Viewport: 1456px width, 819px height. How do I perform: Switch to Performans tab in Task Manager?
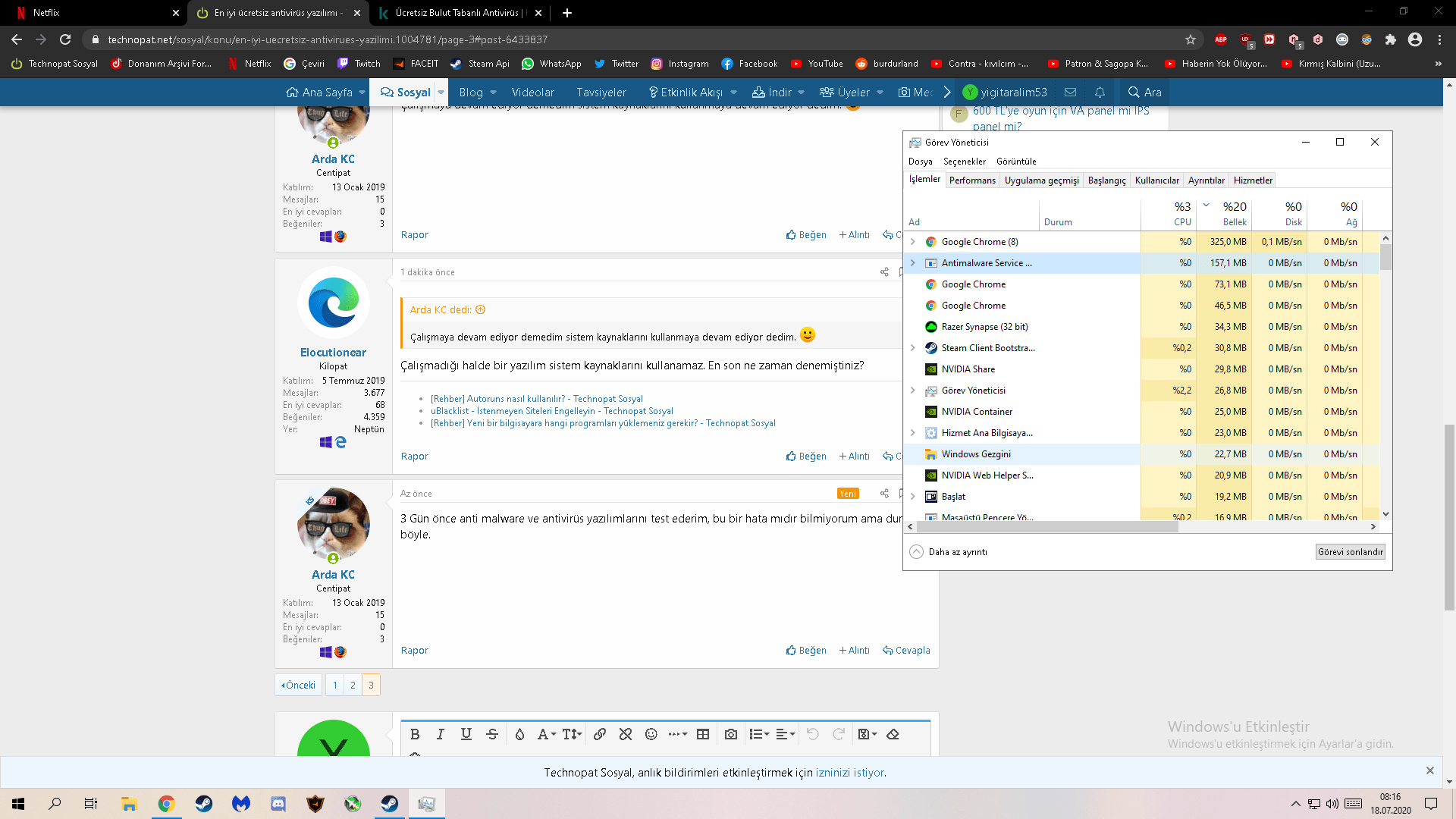click(x=972, y=180)
